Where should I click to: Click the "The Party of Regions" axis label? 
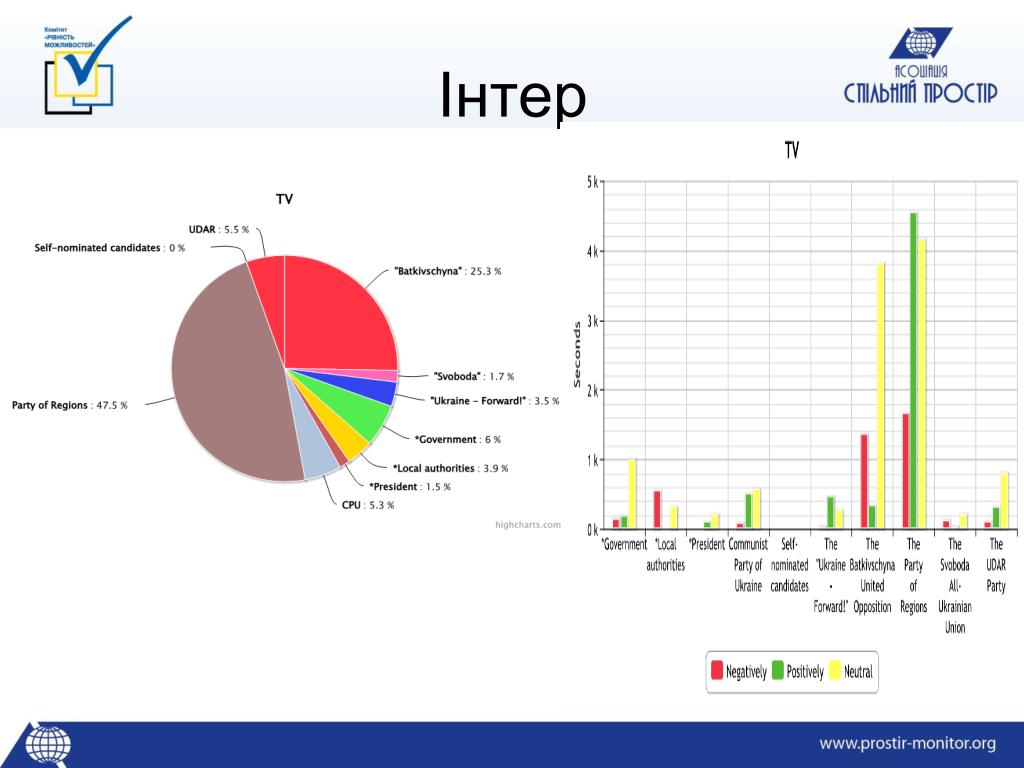click(x=914, y=575)
